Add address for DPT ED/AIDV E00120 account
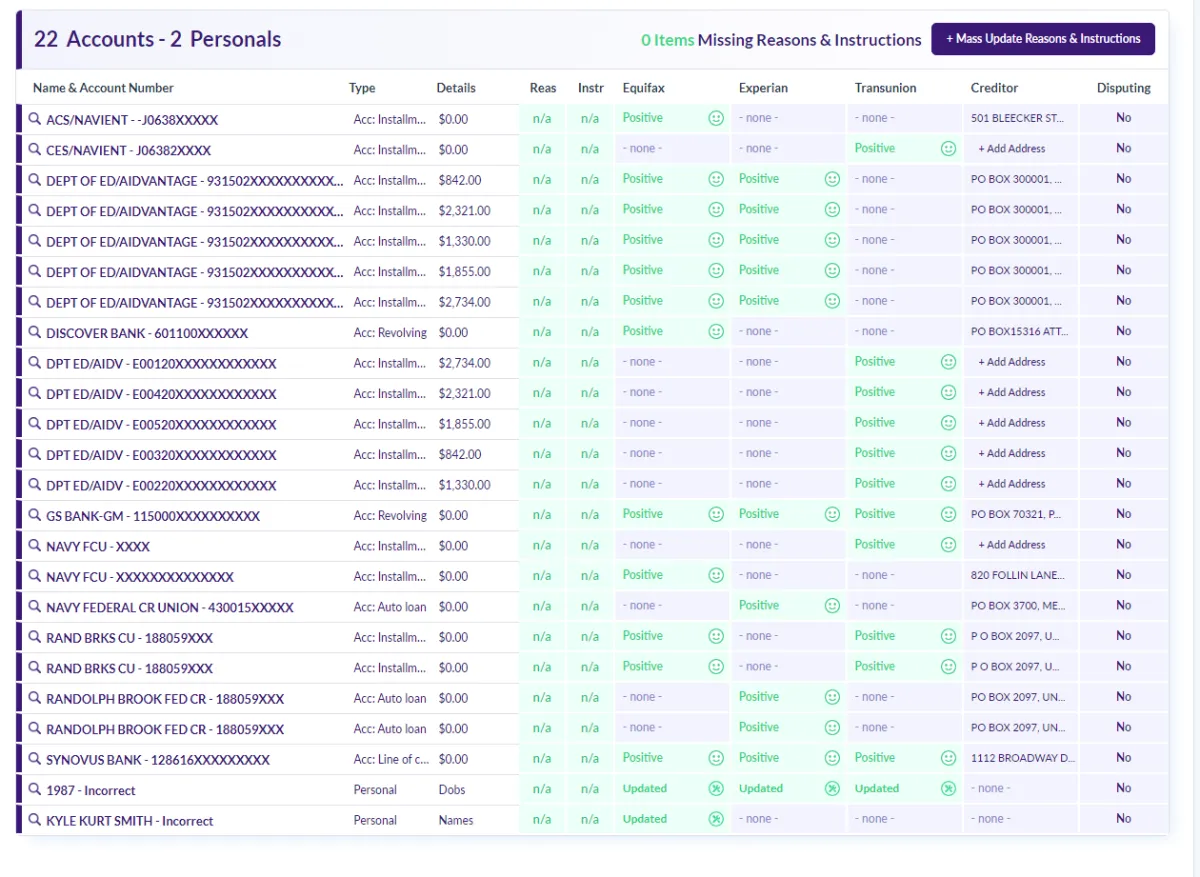 [x=1012, y=362]
